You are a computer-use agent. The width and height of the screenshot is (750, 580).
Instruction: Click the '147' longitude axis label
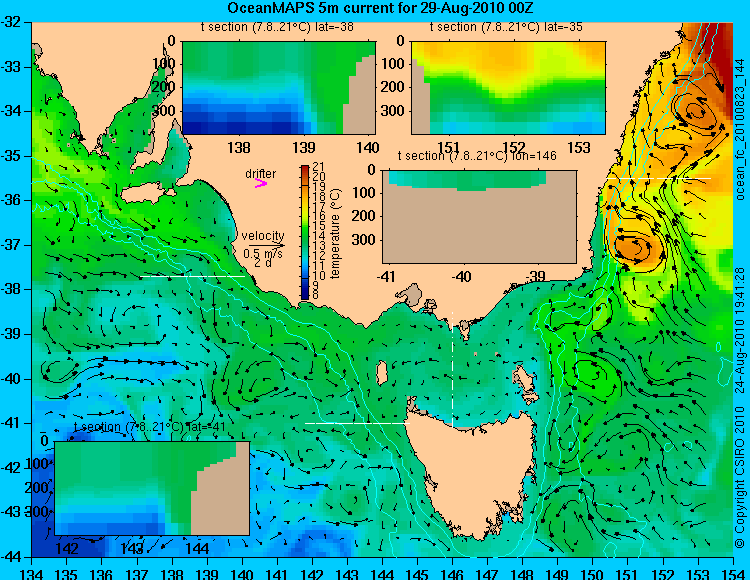pyautogui.click(x=488, y=573)
